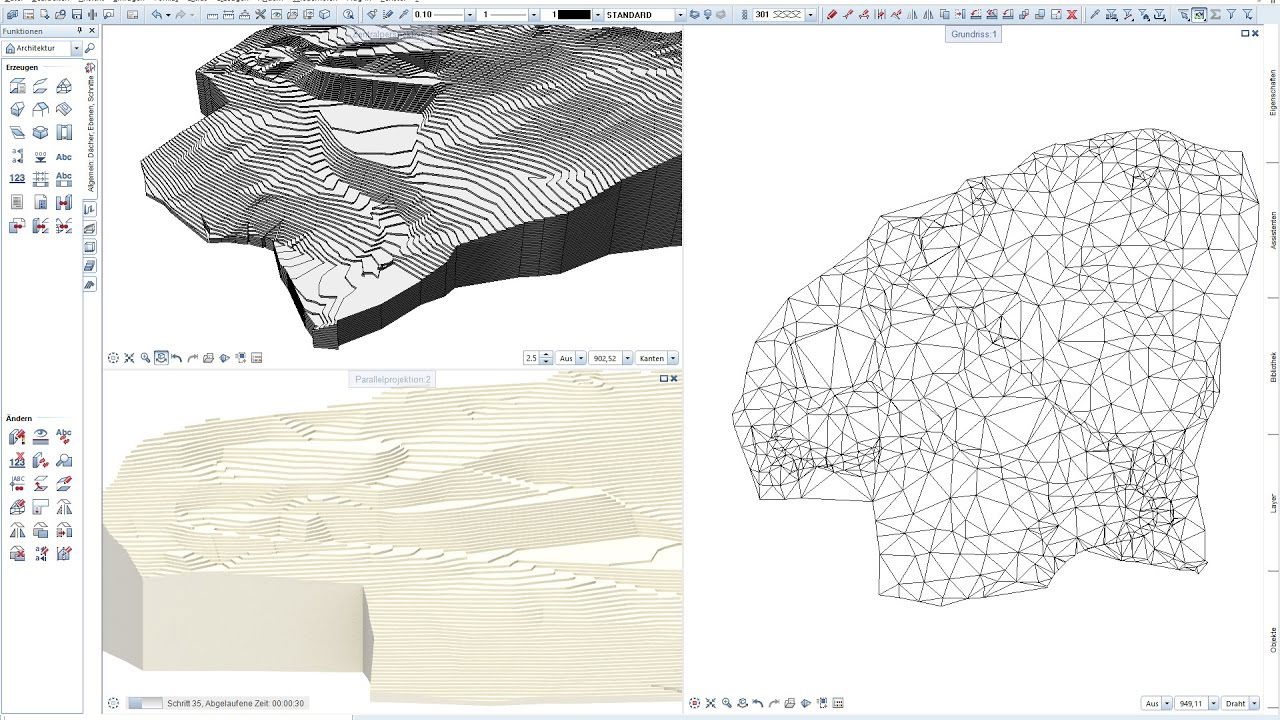Screen dimensions: 1280x720
Task: Open the Kanten display mode dropdown
Action: pyautogui.click(x=673, y=358)
